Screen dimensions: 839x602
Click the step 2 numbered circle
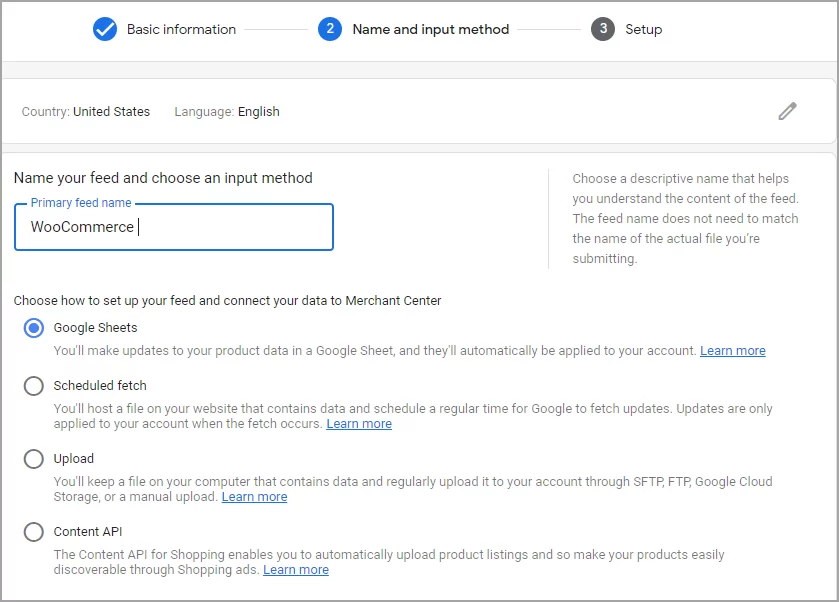coord(330,29)
